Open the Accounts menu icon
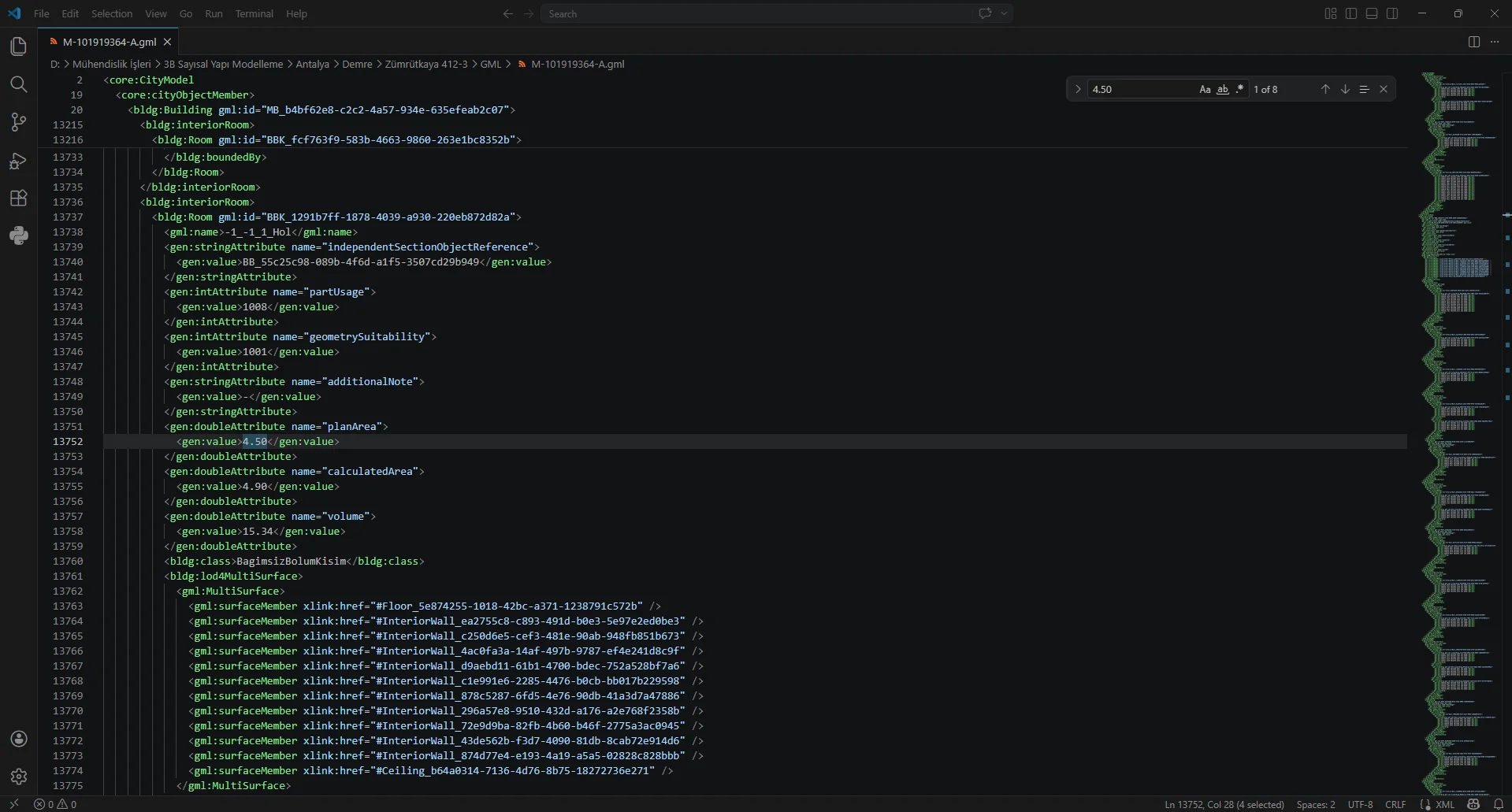This screenshot has height=812, width=1512. click(x=19, y=739)
